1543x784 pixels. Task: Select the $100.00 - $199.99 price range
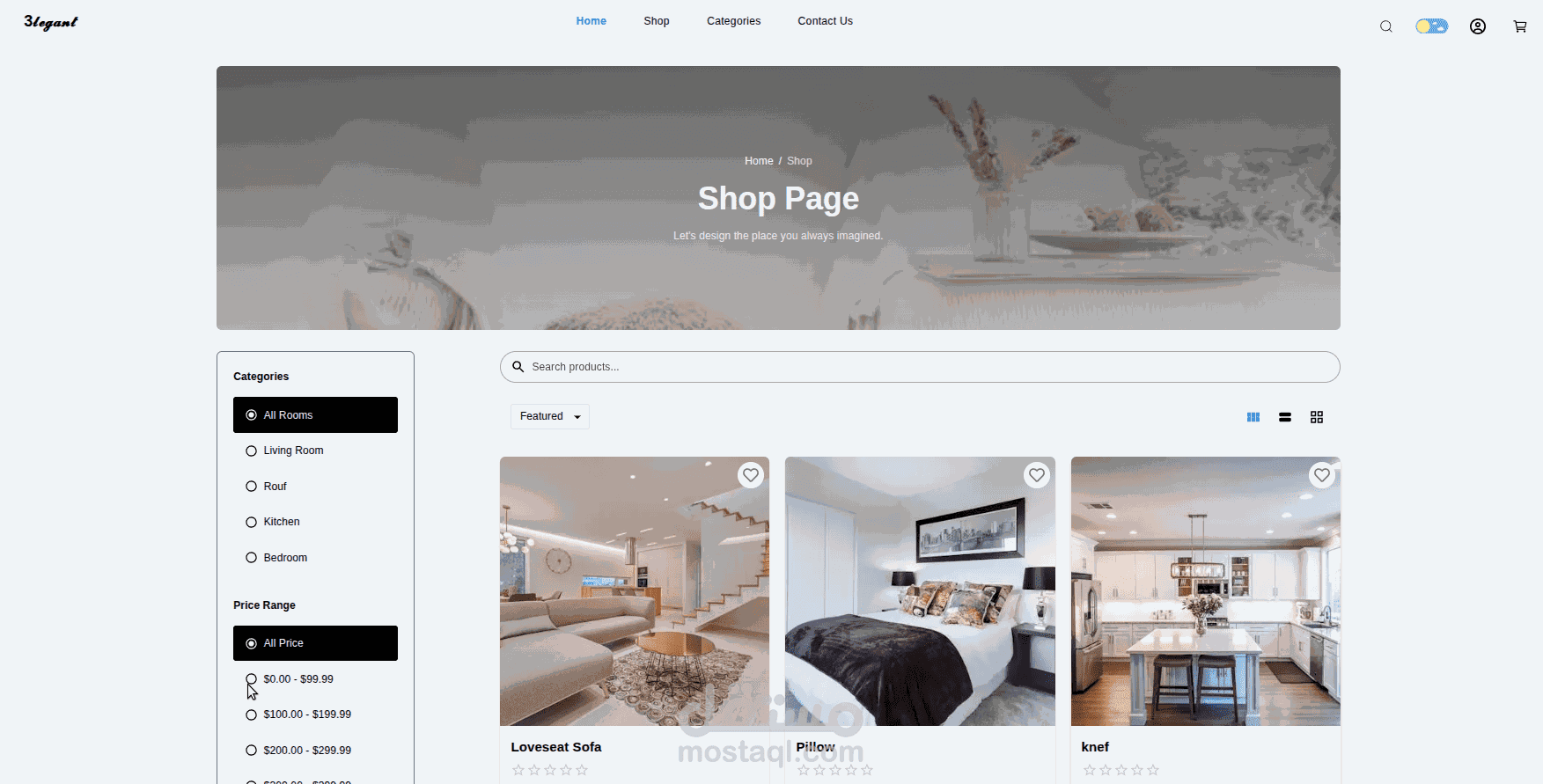point(315,714)
